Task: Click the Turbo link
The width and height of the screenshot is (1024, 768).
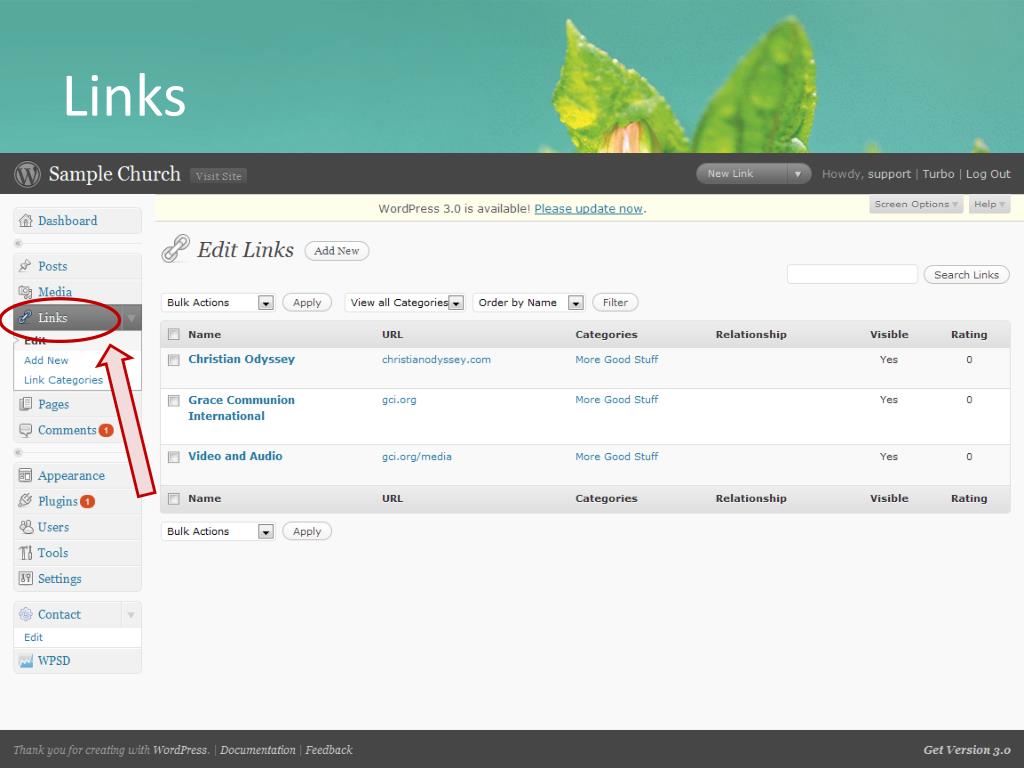Action: [x=938, y=174]
